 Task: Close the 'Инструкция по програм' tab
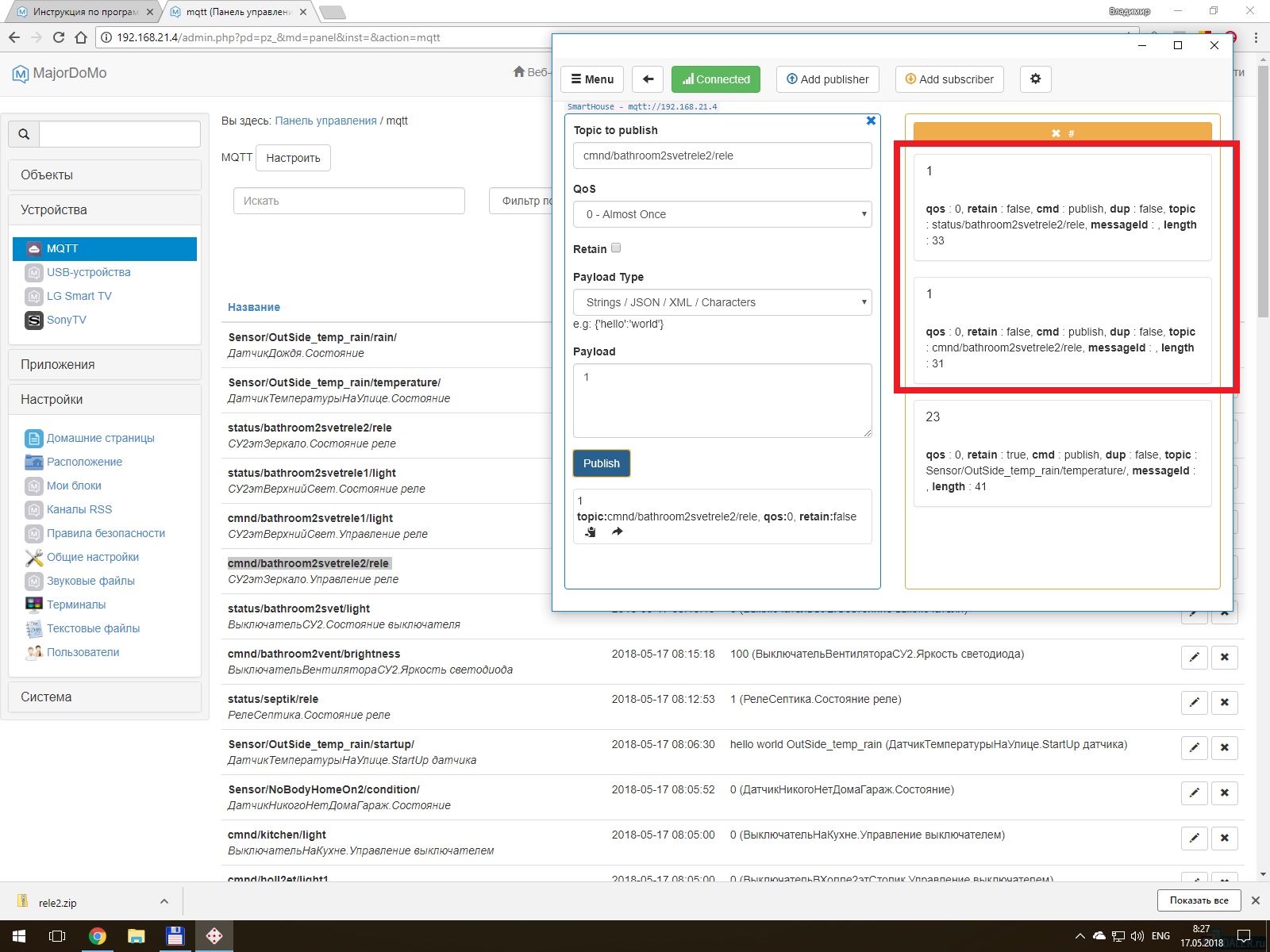150,12
